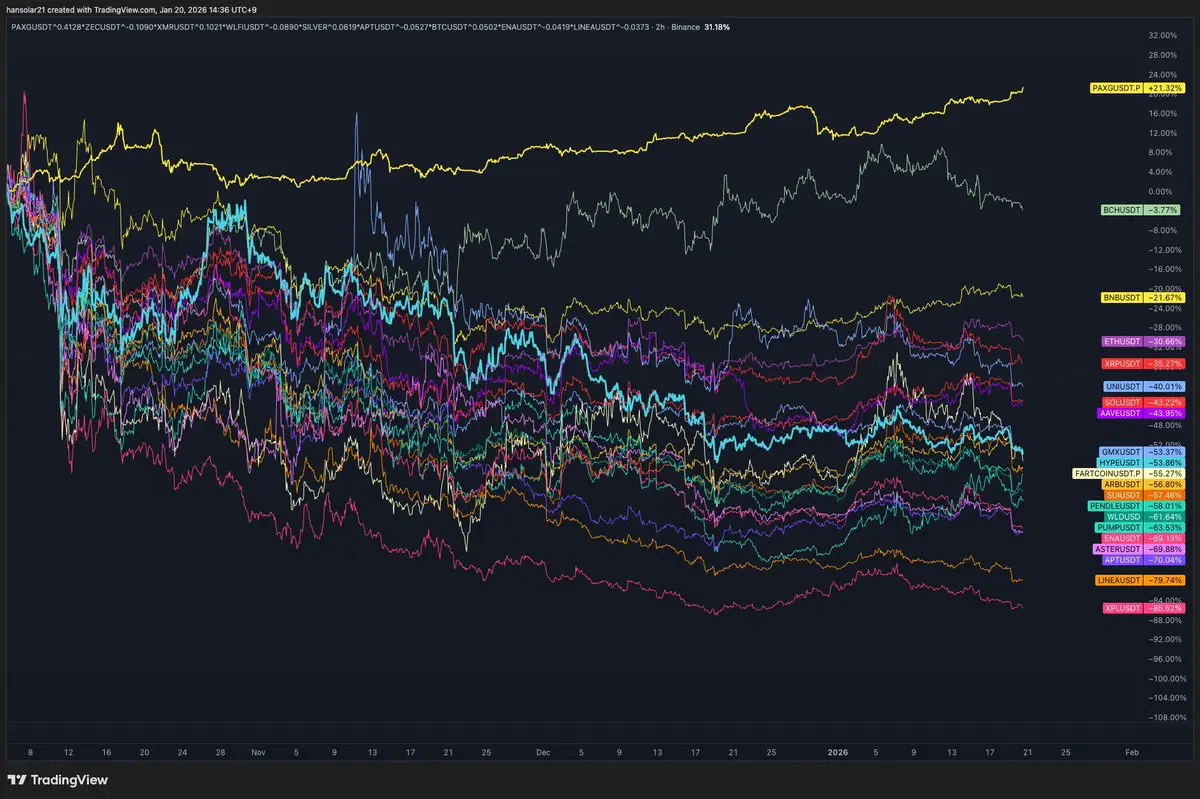
Task: Click the 28 date label on time axis
Action: click(x=220, y=750)
